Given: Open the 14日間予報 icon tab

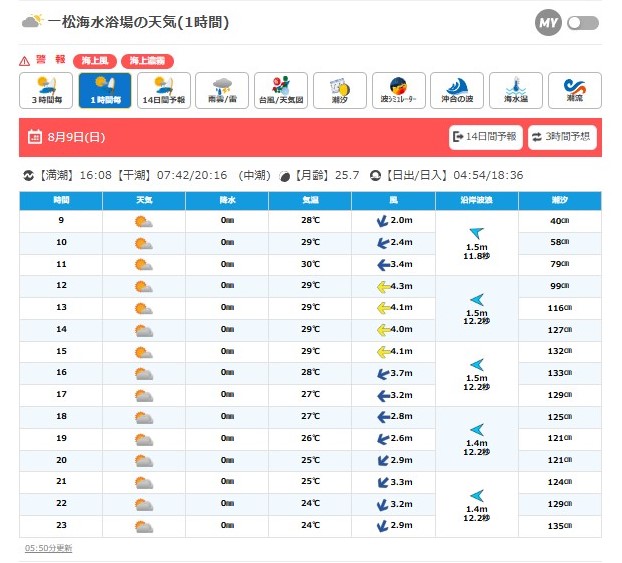Looking at the screenshot, I should pos(164,90).
